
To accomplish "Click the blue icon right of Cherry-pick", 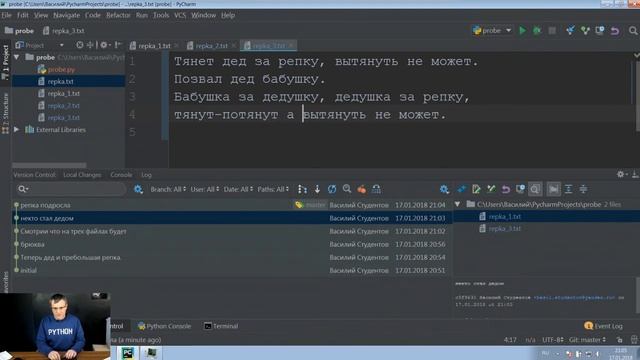I will [376, 189].
